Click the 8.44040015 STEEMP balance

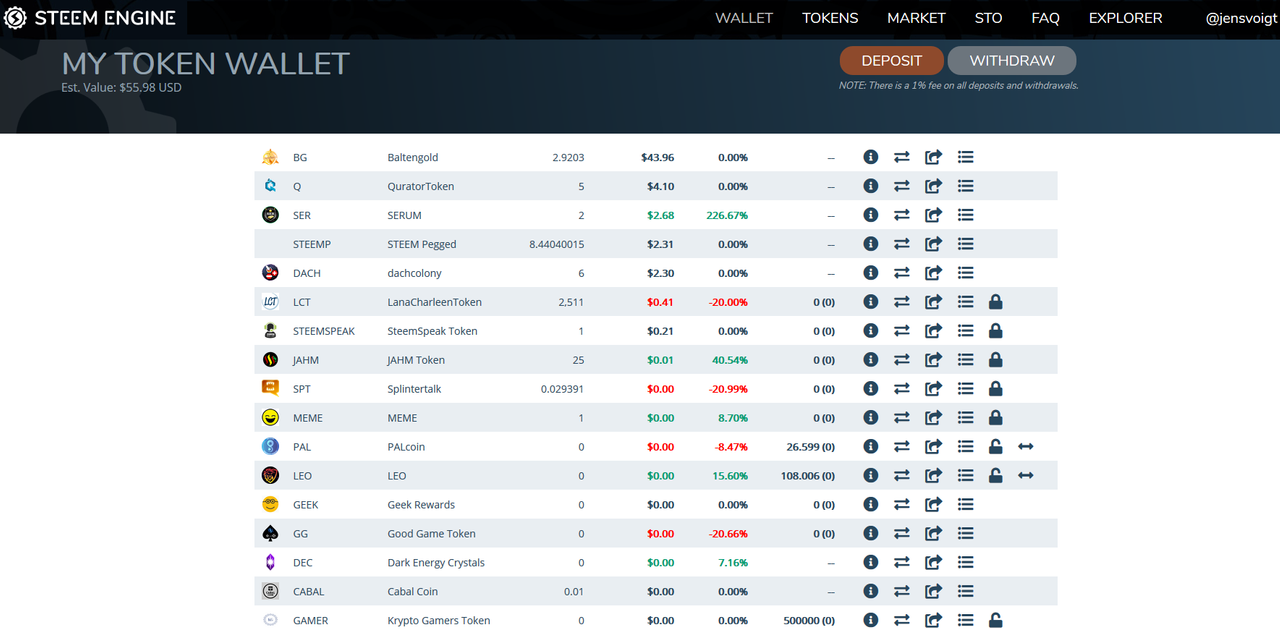[x=557, y=244]
